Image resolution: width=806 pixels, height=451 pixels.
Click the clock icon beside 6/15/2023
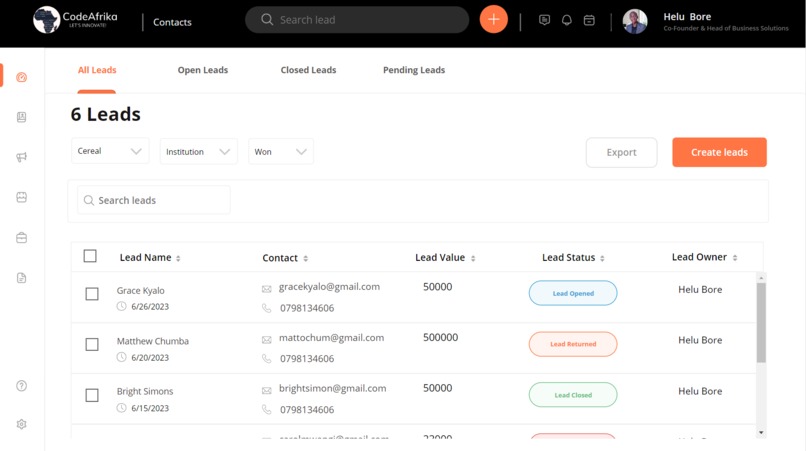121,408
